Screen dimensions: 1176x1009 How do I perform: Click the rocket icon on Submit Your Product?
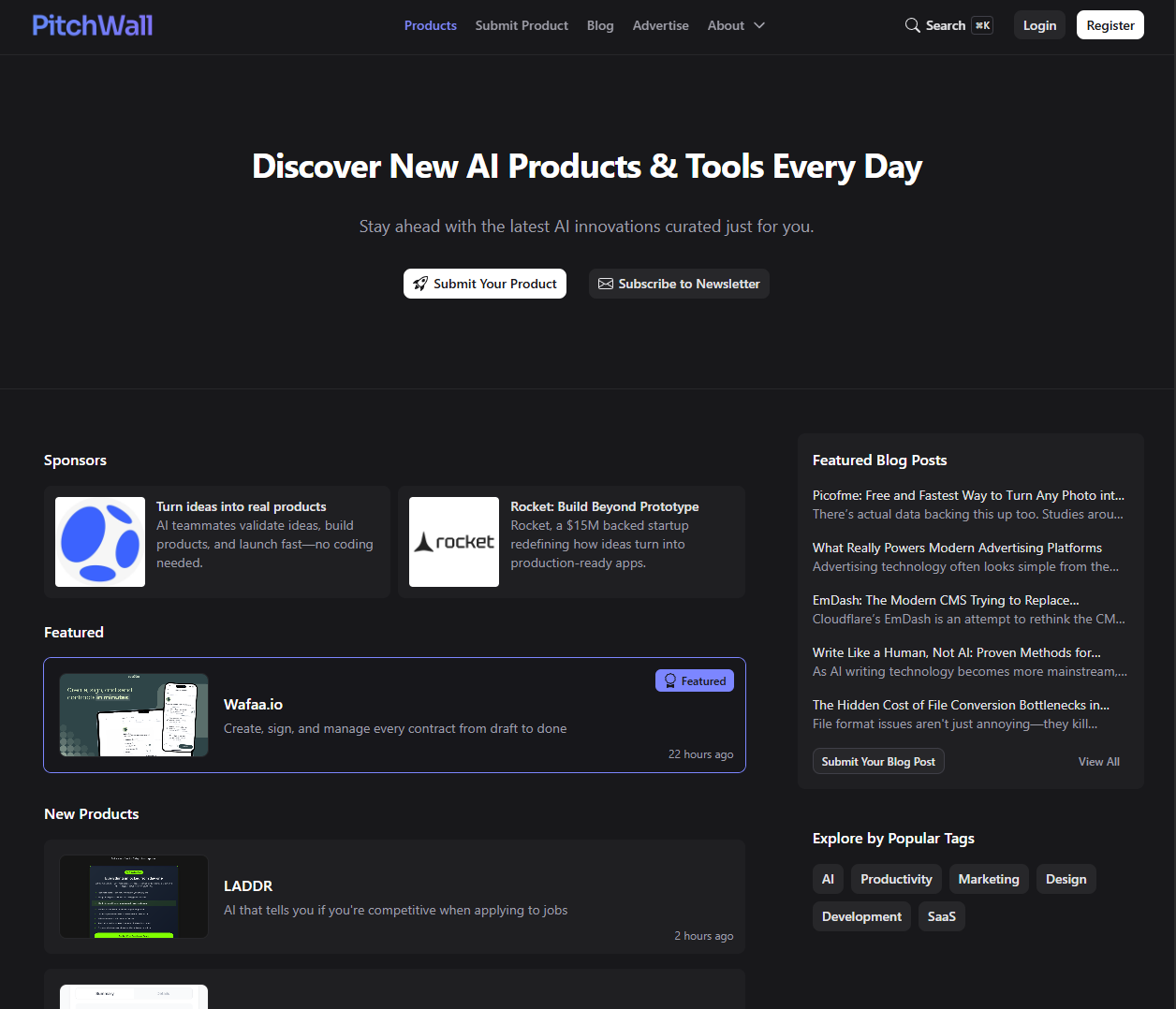tap(420, 284)
